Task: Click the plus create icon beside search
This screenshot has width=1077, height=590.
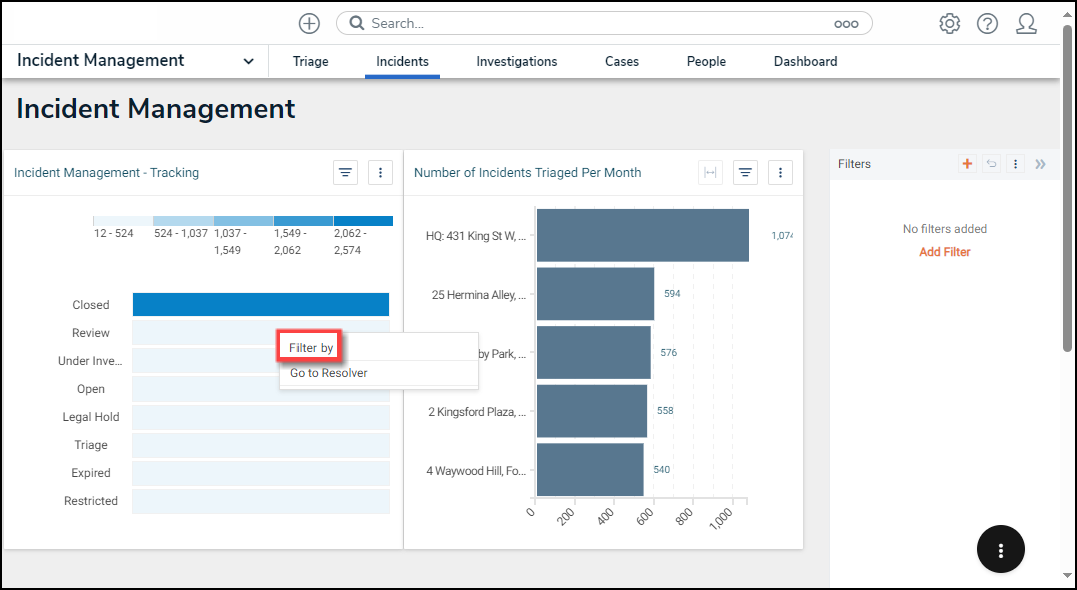Action: tap(310, 23)
